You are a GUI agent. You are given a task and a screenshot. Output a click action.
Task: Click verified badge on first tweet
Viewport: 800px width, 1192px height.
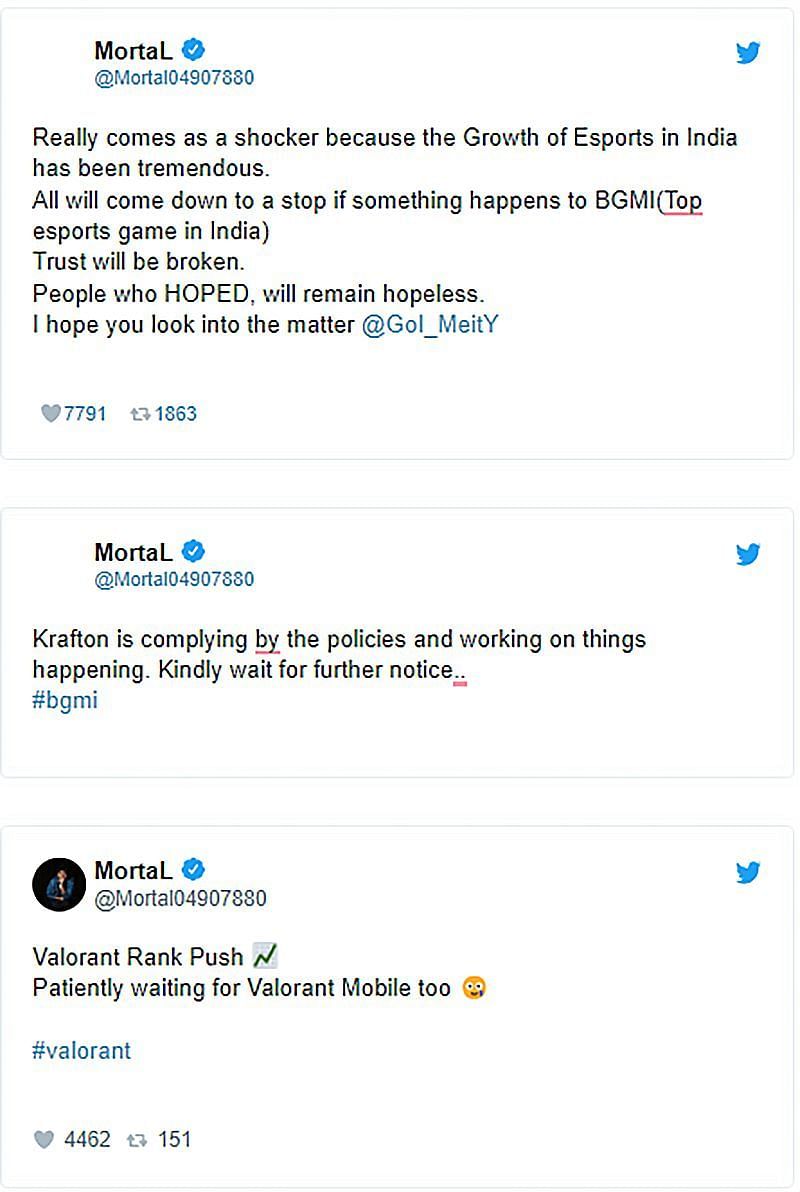point(193,49)
